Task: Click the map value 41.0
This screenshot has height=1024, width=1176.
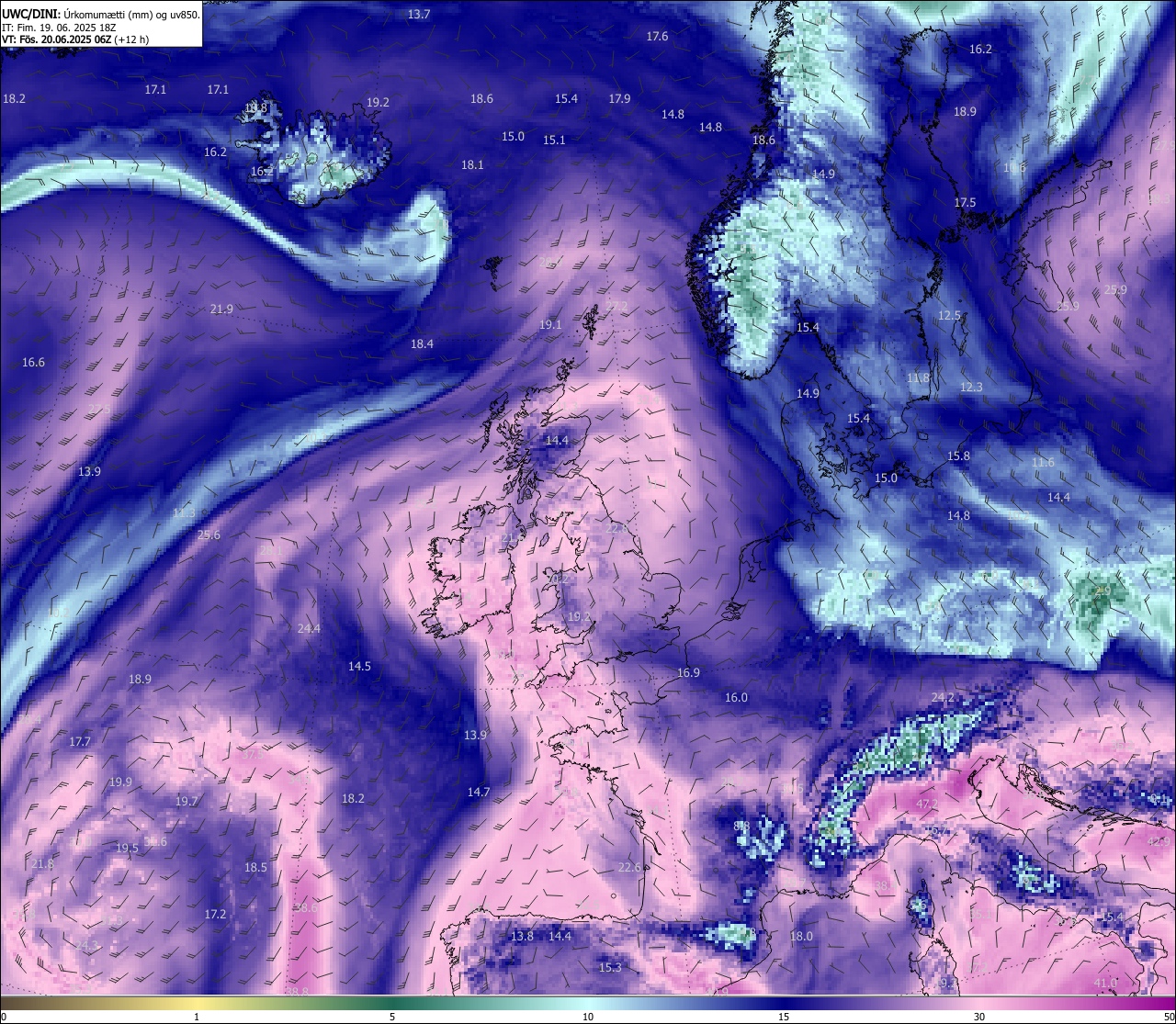Action: [1106, 984]
